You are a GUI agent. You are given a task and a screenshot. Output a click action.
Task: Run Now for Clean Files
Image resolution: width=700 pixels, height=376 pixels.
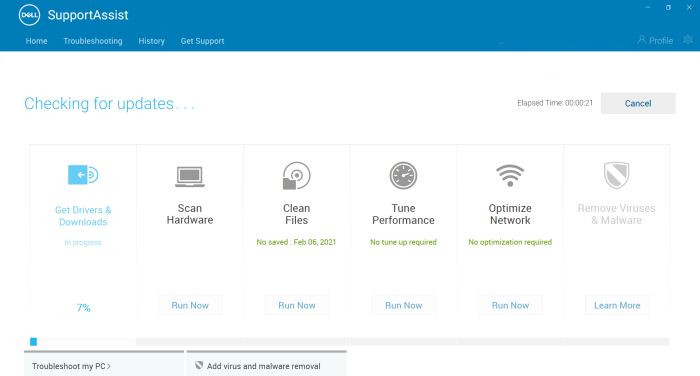(296, 305)
